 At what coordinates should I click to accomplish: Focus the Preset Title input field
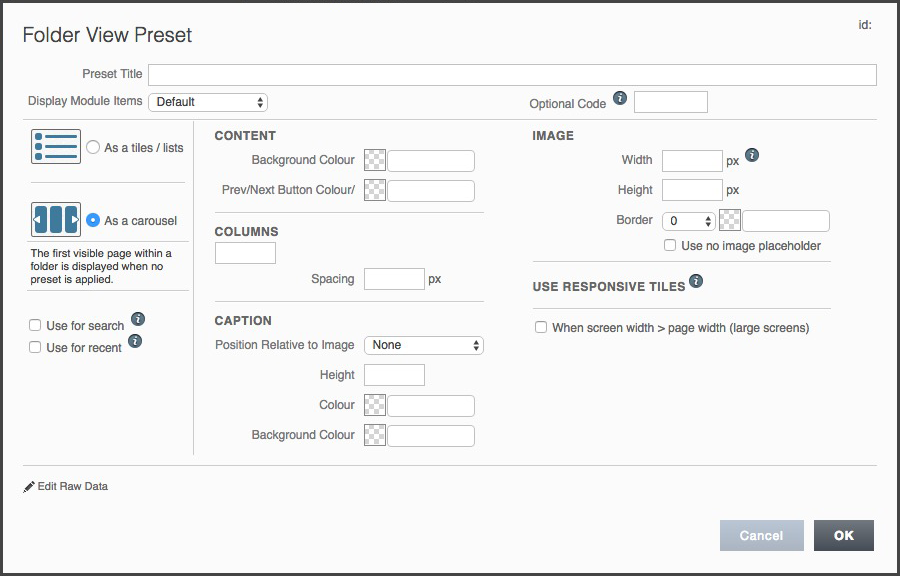pyautogui.click(x=512, y=75)
